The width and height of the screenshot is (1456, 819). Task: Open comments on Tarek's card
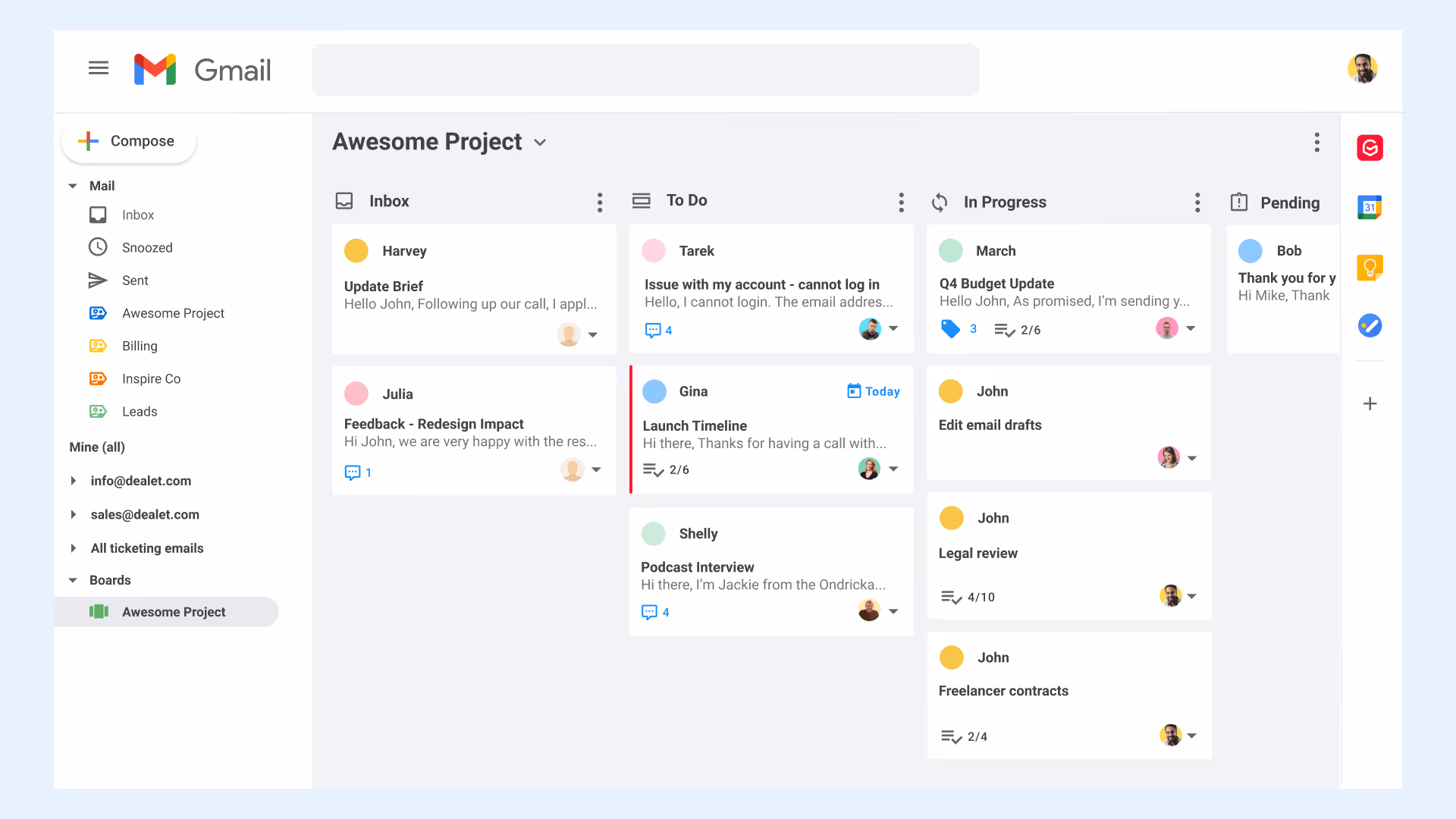pos(657,330)
